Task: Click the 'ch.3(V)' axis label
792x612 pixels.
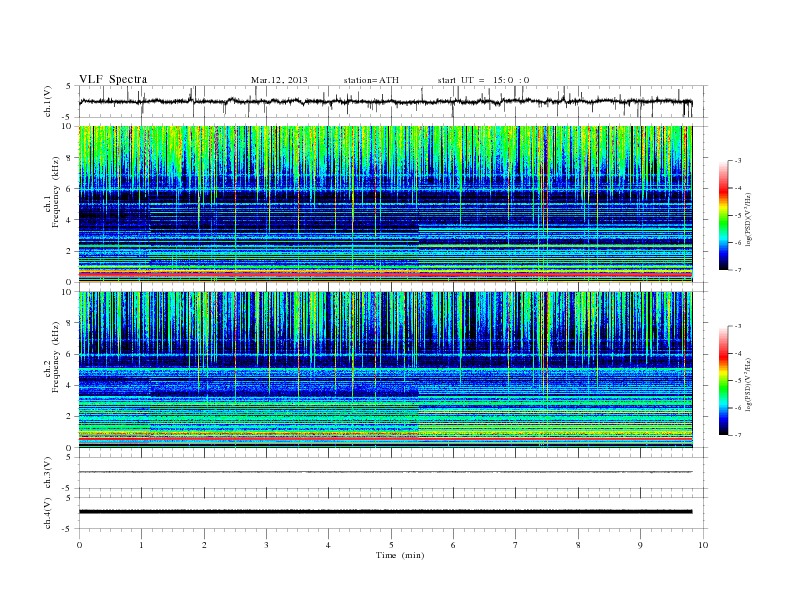Action: pos(48,473)
